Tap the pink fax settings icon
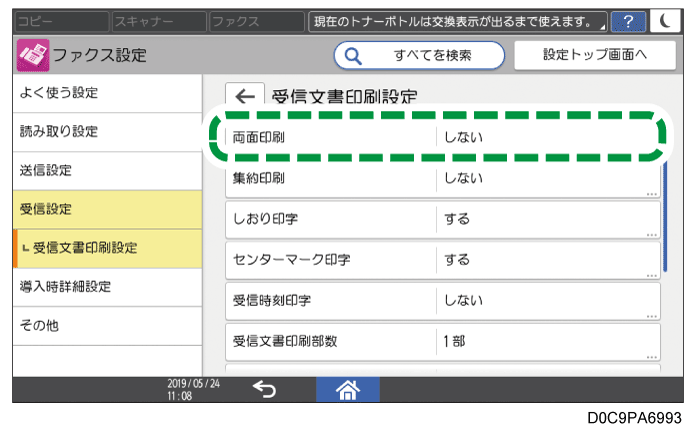Image resolution: width=695 pixels, height=431 pixels. click(33, 55)
